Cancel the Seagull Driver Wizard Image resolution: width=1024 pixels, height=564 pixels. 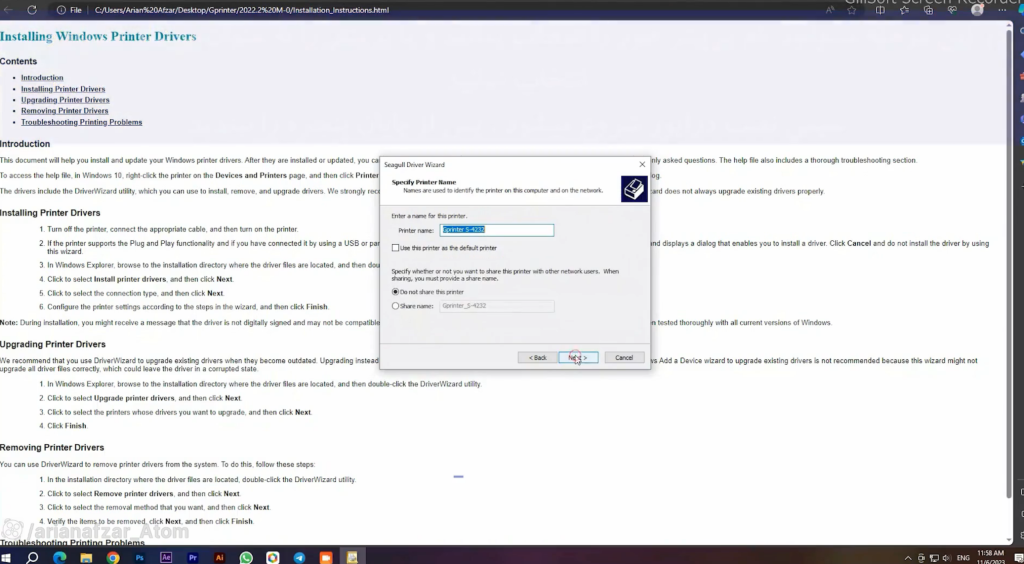[x=624, y=358]
